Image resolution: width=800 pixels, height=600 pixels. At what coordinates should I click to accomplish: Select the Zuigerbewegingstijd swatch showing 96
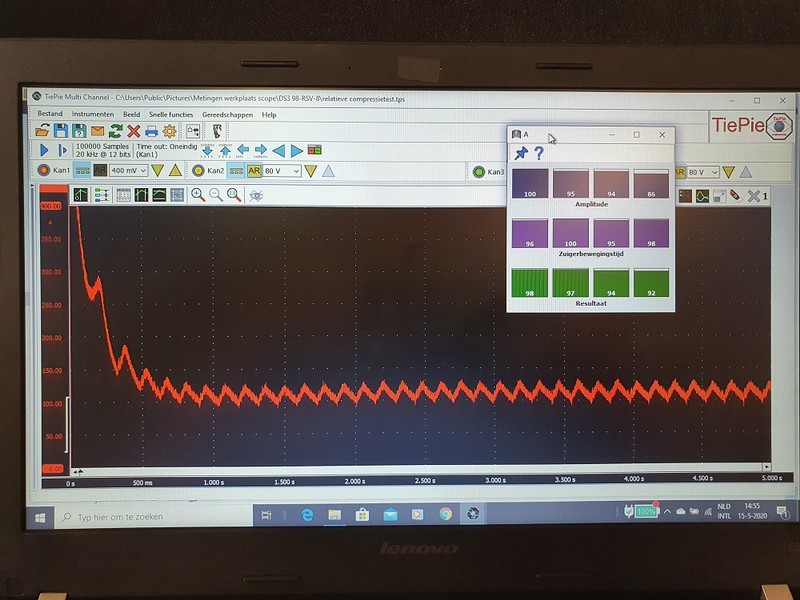coord(530,233)
